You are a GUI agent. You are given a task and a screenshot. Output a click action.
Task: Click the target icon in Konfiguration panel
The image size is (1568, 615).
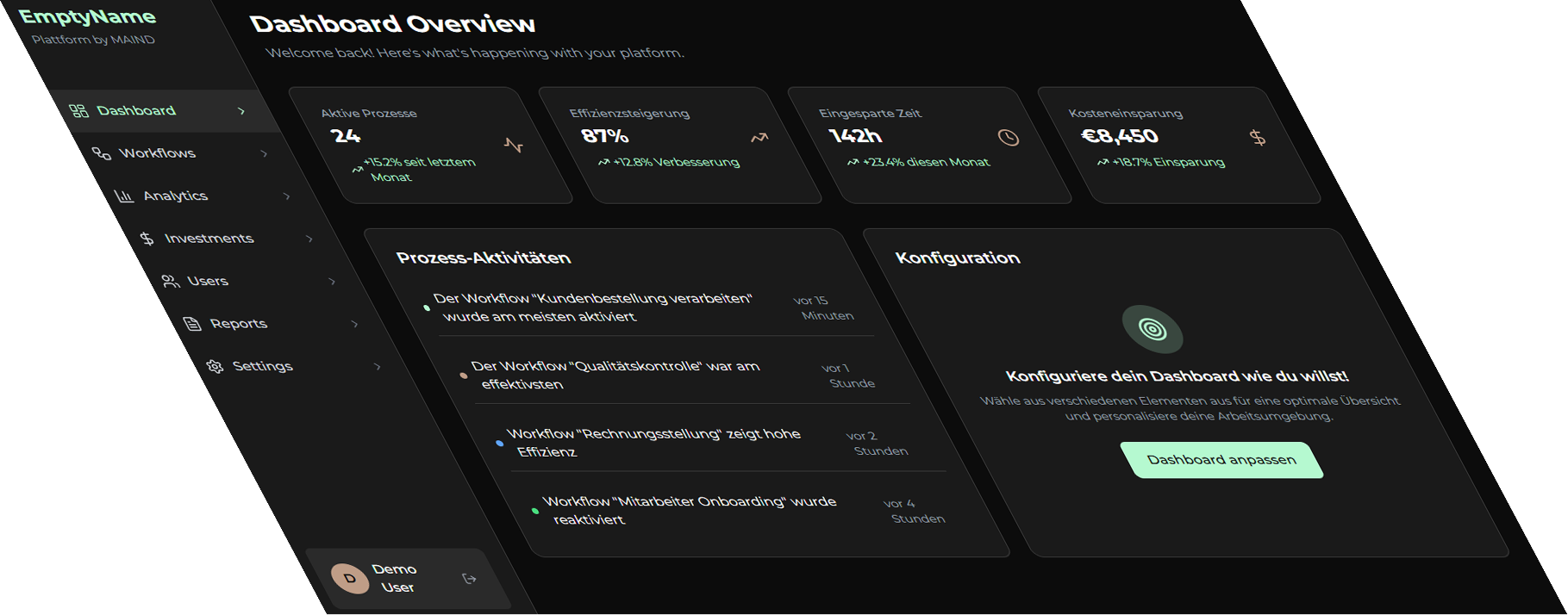coord(1153,329)
